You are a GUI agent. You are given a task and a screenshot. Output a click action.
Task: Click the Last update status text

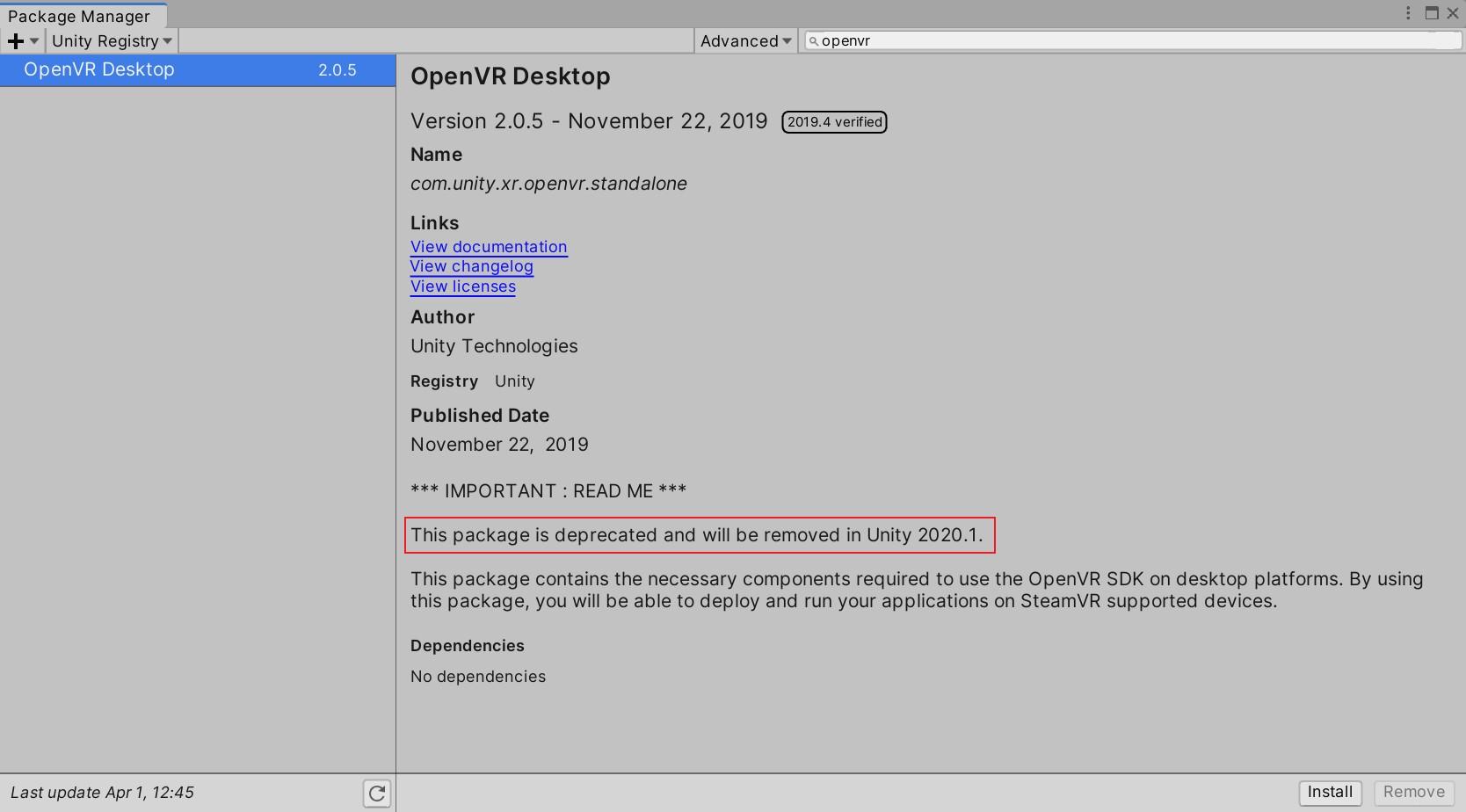click(x=102, y=793)
